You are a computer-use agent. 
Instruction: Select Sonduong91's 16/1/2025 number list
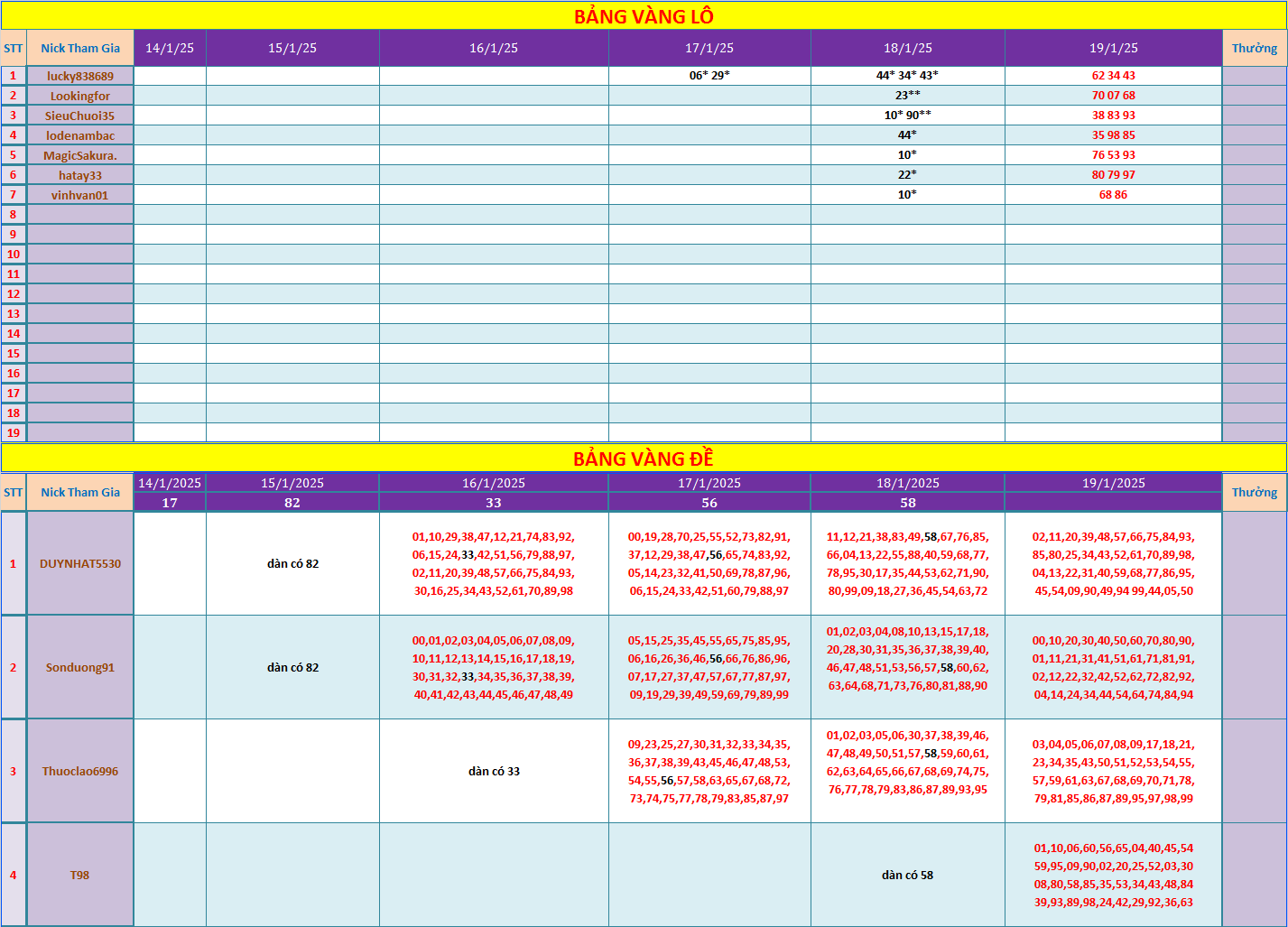point(494,667)
